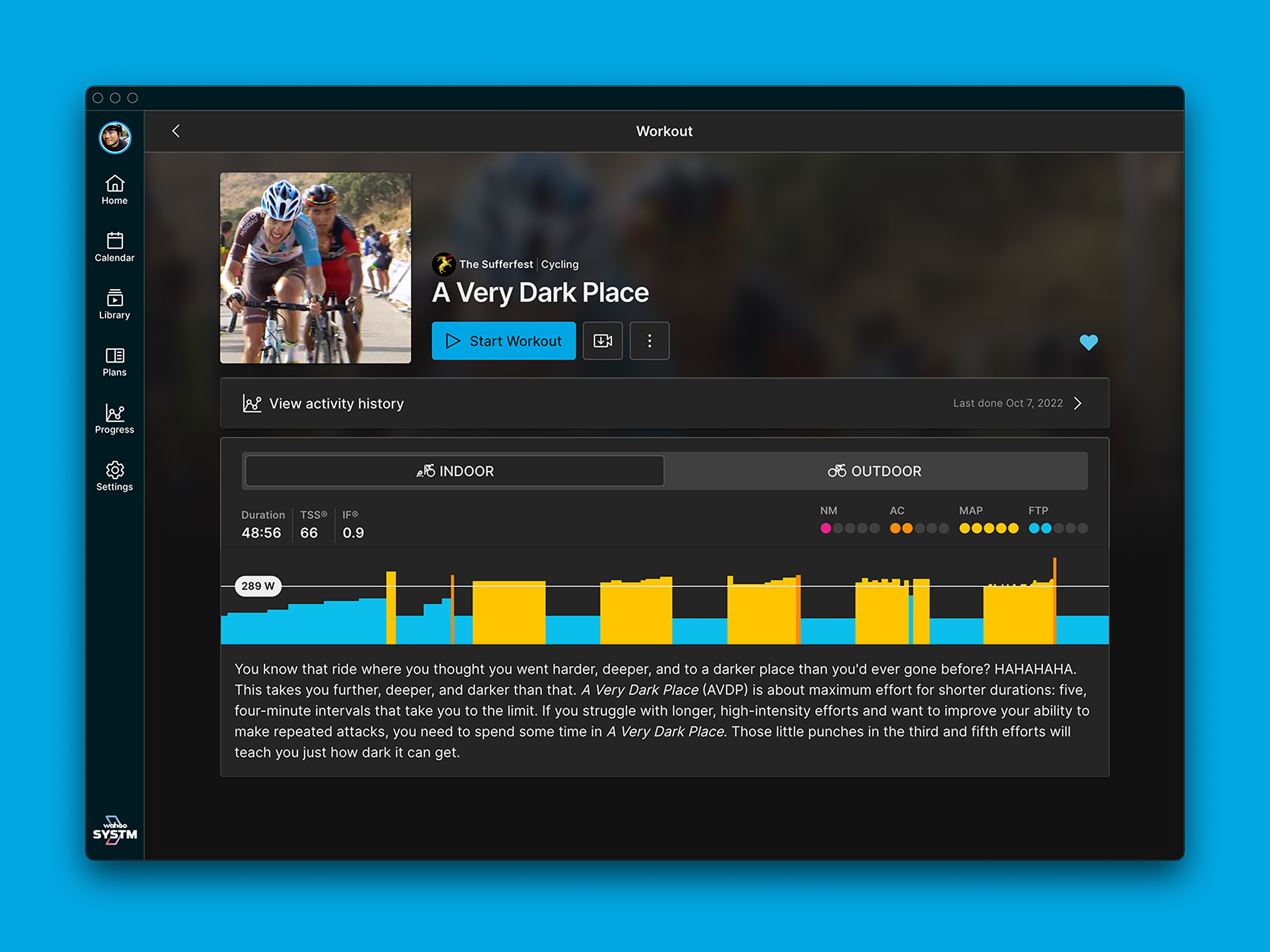
Task: Open the user profile avatar
Action: point(115,138)
